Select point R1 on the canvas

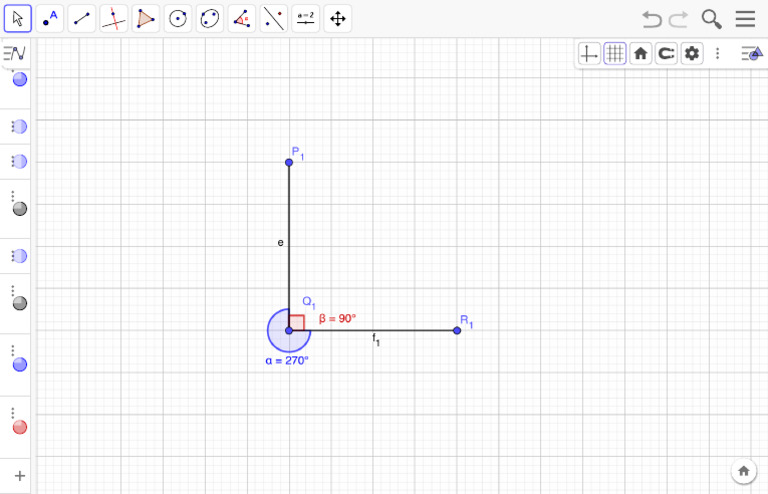point(457,330)
